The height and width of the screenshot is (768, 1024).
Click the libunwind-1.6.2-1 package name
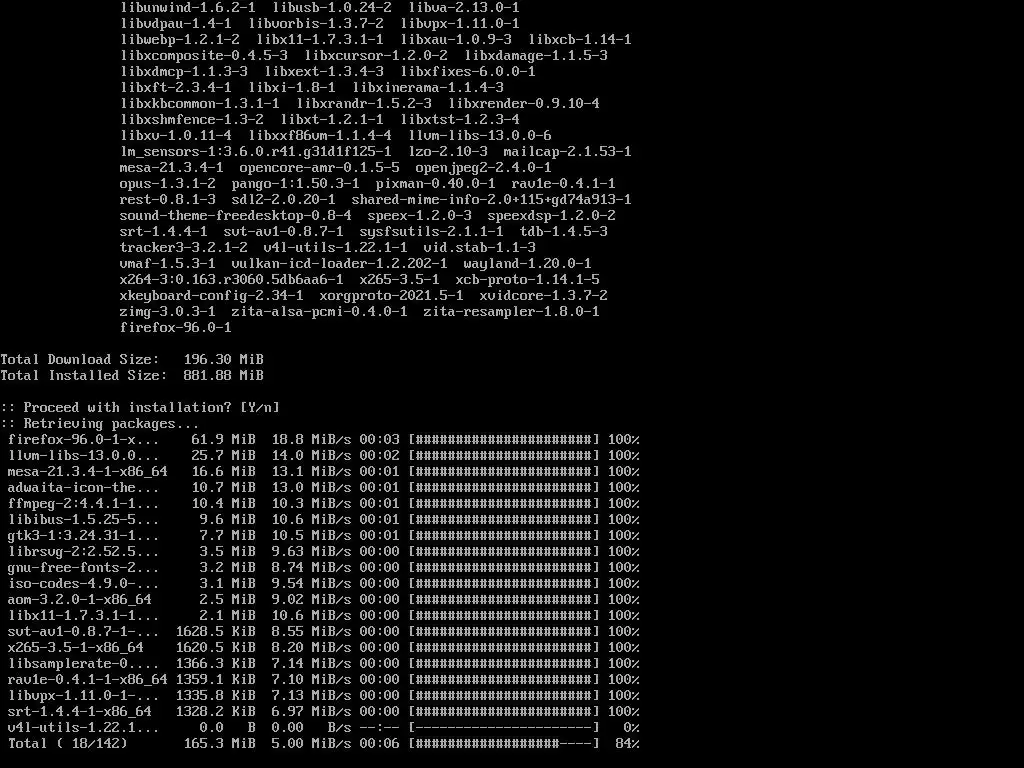click(188, 8)
